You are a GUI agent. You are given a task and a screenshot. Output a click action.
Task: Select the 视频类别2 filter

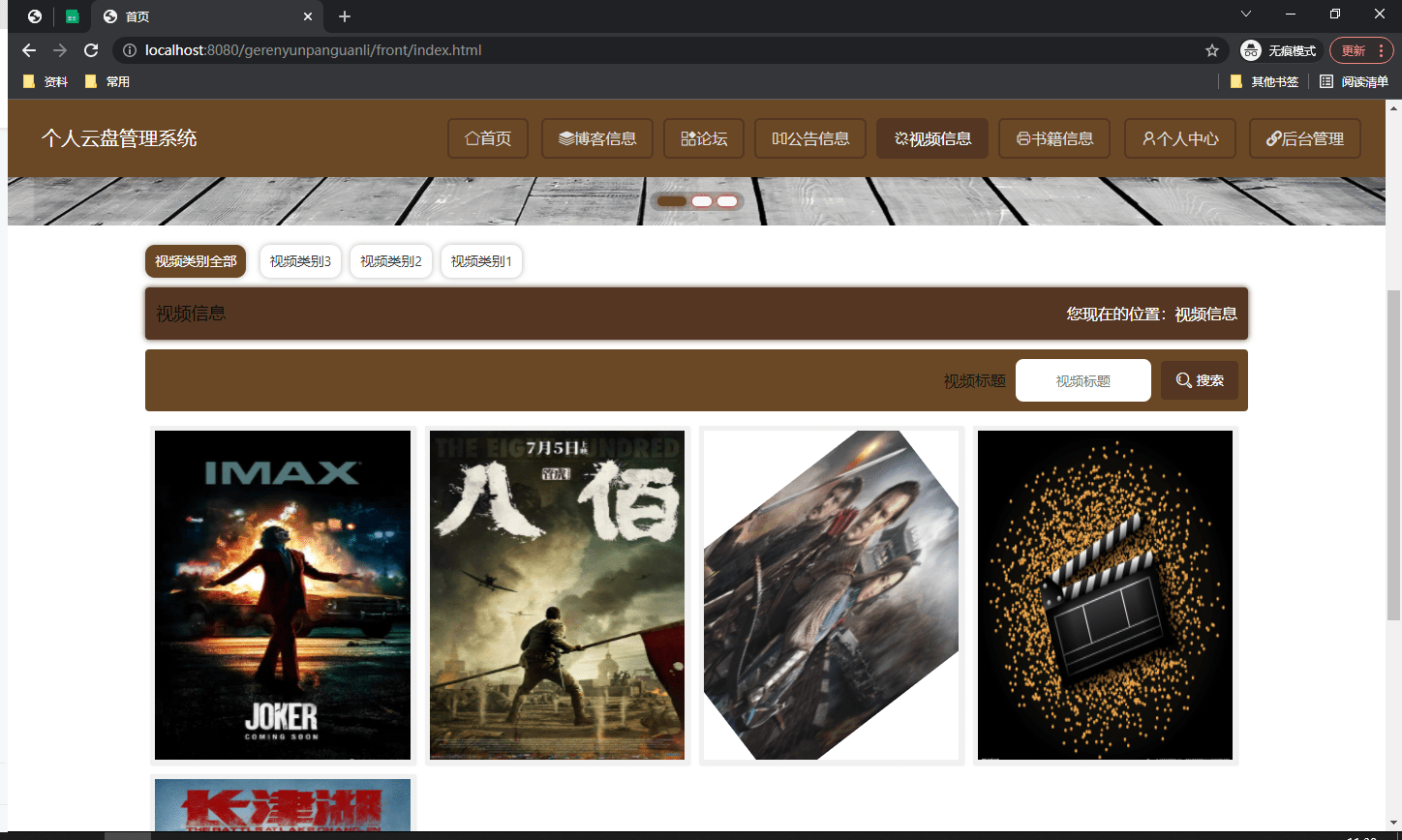(390, 261)
